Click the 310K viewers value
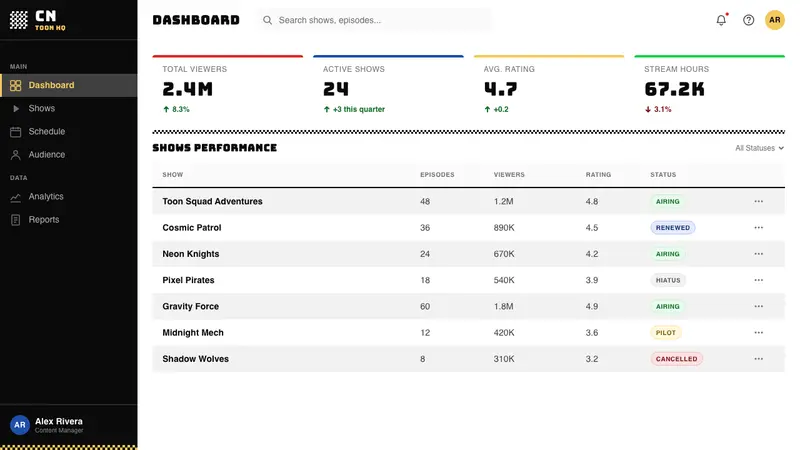The height and width of the screenshot is (450, 800). pos(504,359)
